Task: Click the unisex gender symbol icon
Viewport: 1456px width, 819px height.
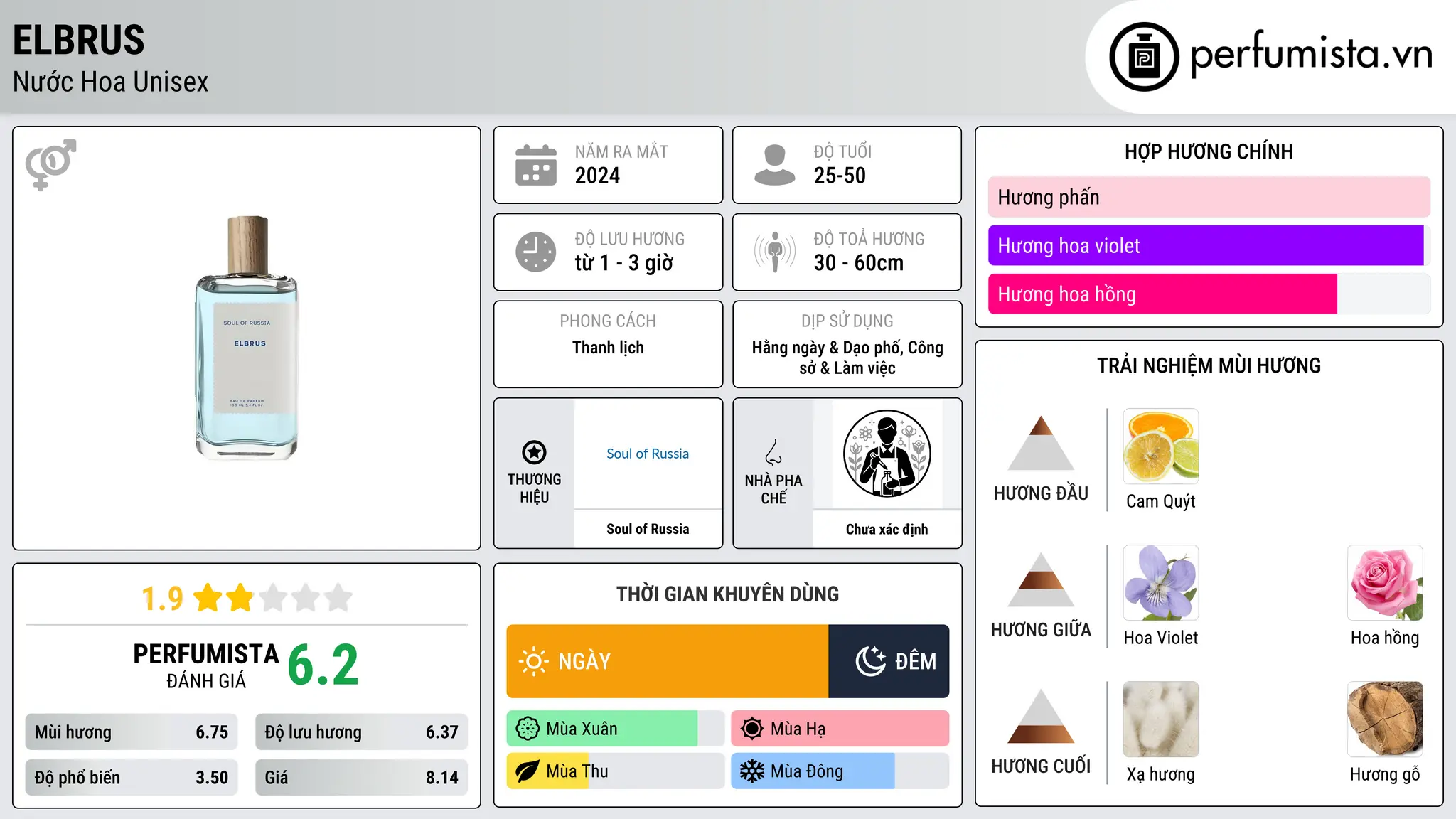Action: [50, 165]
